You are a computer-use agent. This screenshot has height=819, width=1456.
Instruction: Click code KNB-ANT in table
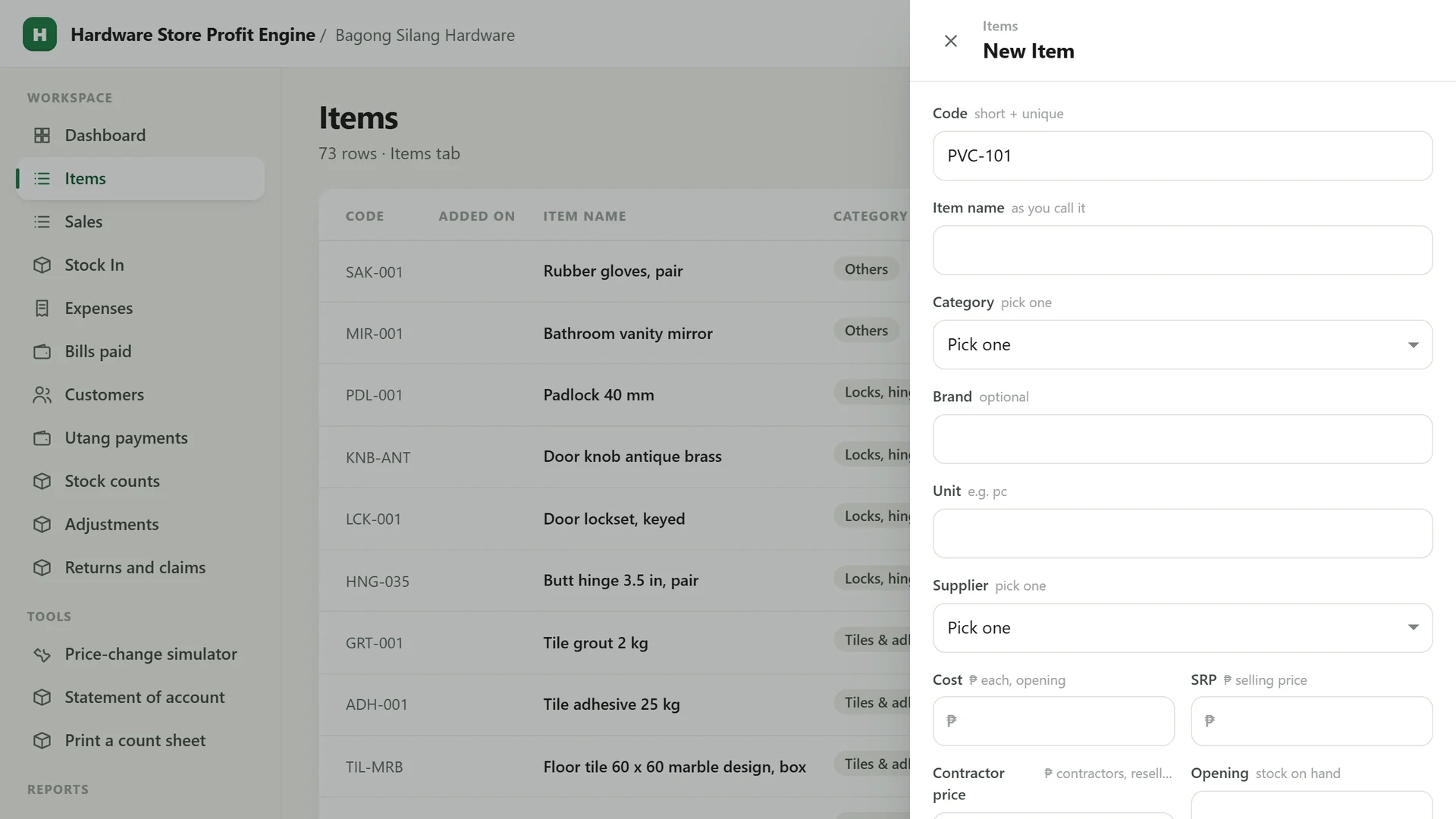378,457
